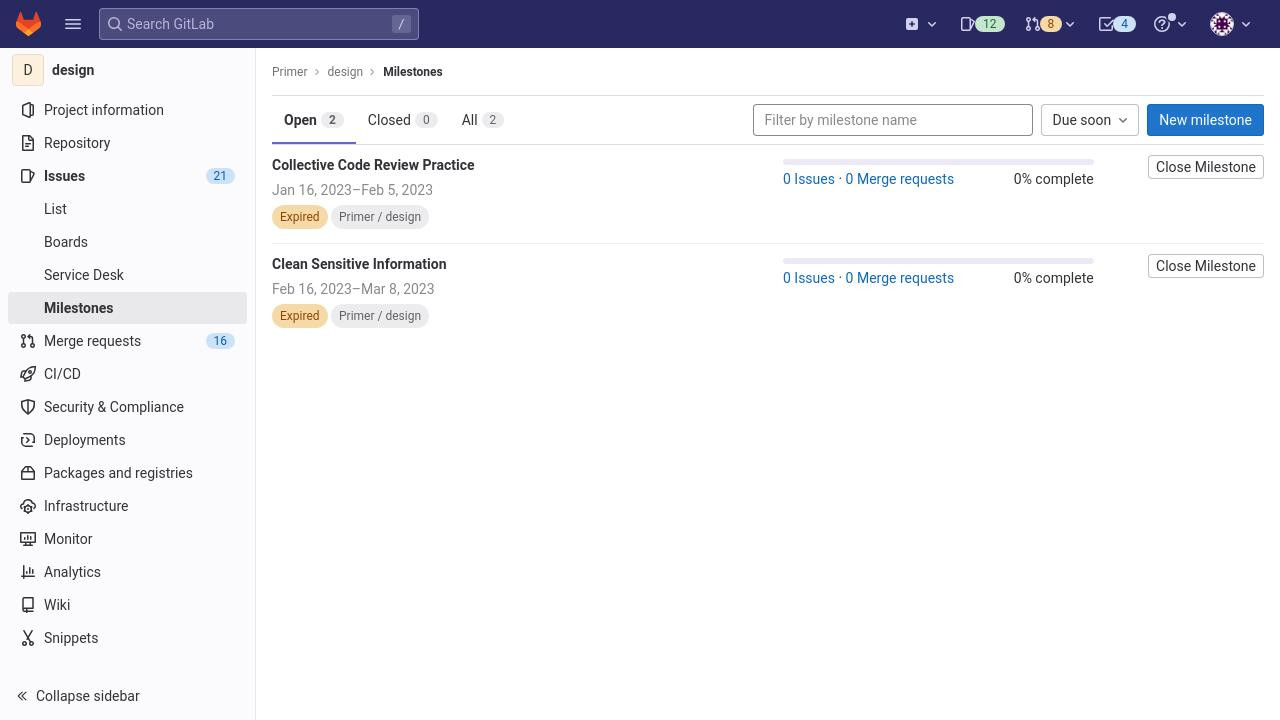
Task: Click Repository sidebar icon
Action: click(28, 143)
